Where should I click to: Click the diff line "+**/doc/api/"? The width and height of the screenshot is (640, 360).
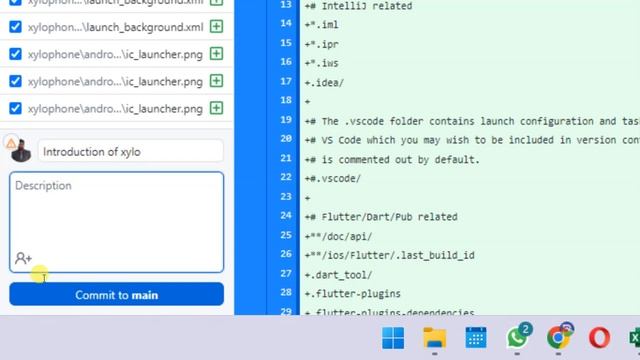click(339, 237)
